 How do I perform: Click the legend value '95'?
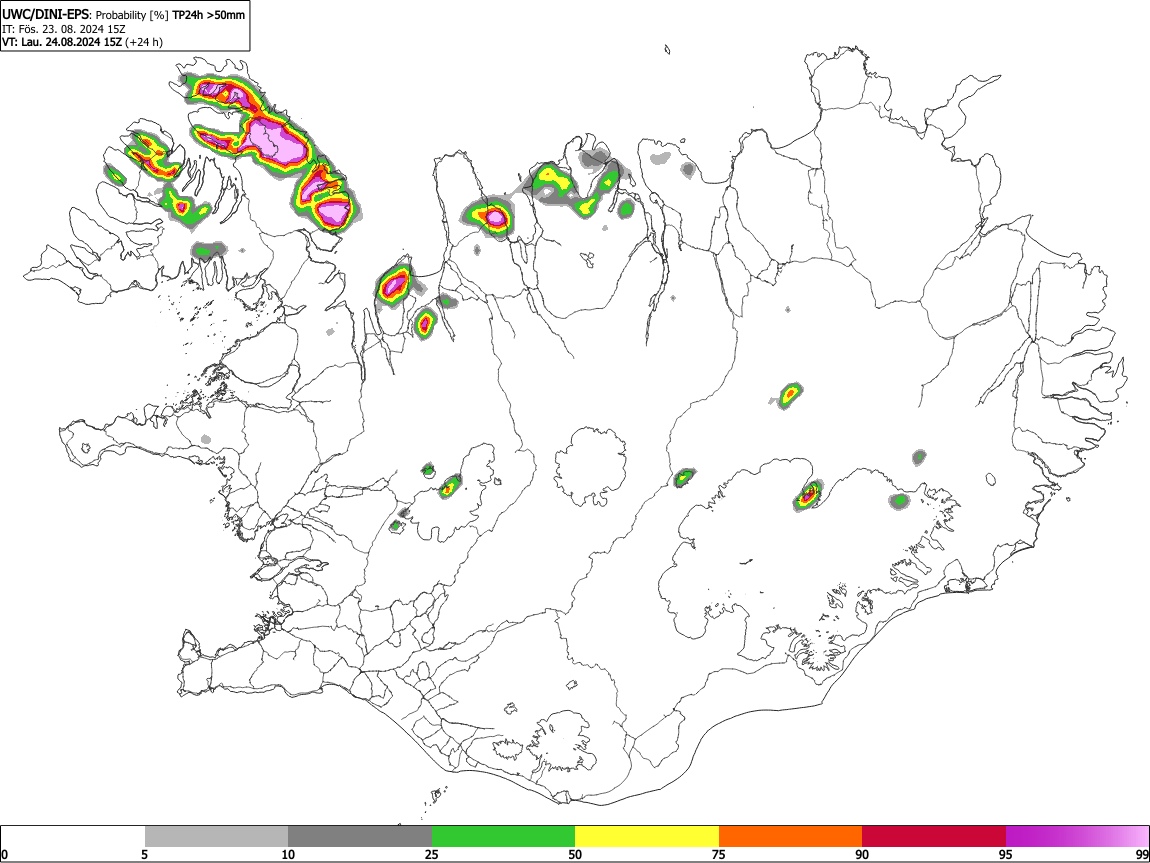pos(1006,855)
